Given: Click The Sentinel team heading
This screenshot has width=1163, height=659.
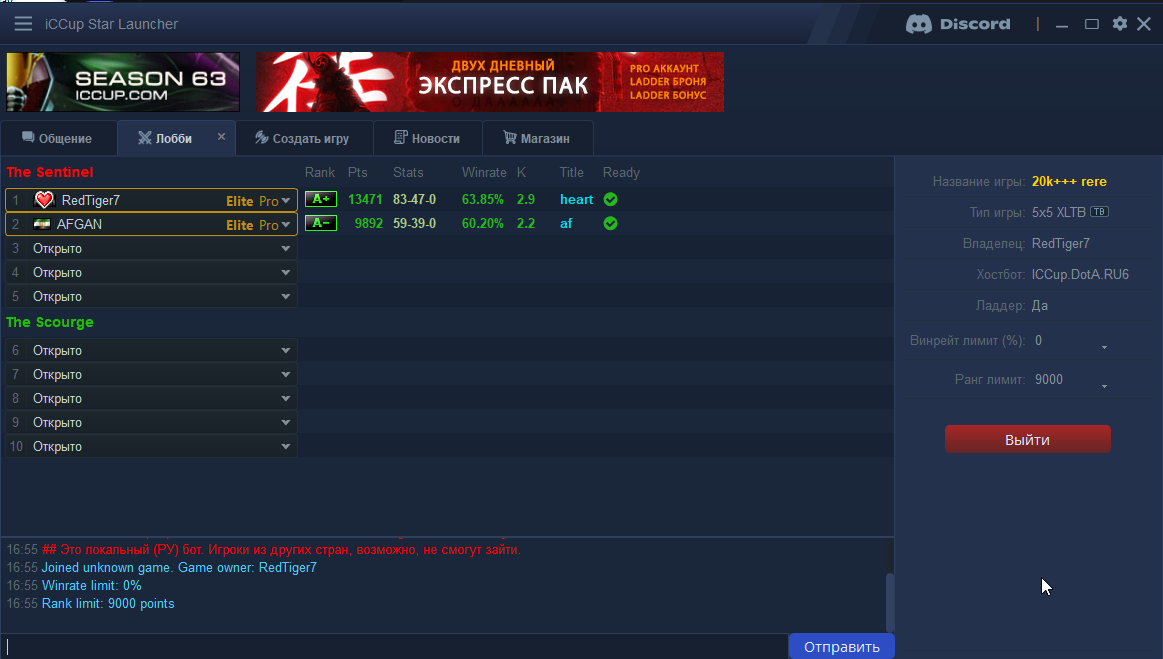Looking at the screenshot, I should point(50,172).
